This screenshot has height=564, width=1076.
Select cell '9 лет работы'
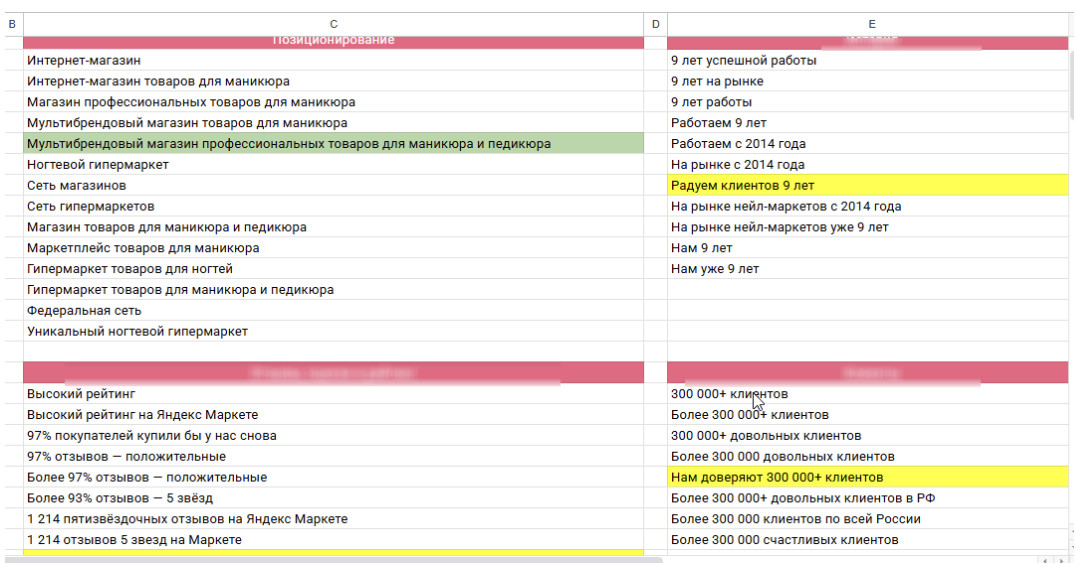(x=867, y=102)
